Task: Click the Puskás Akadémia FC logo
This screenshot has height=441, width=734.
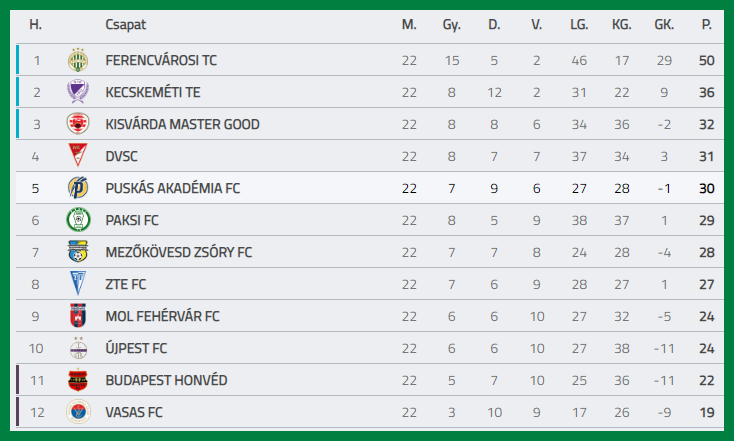Action: (78, 188)
